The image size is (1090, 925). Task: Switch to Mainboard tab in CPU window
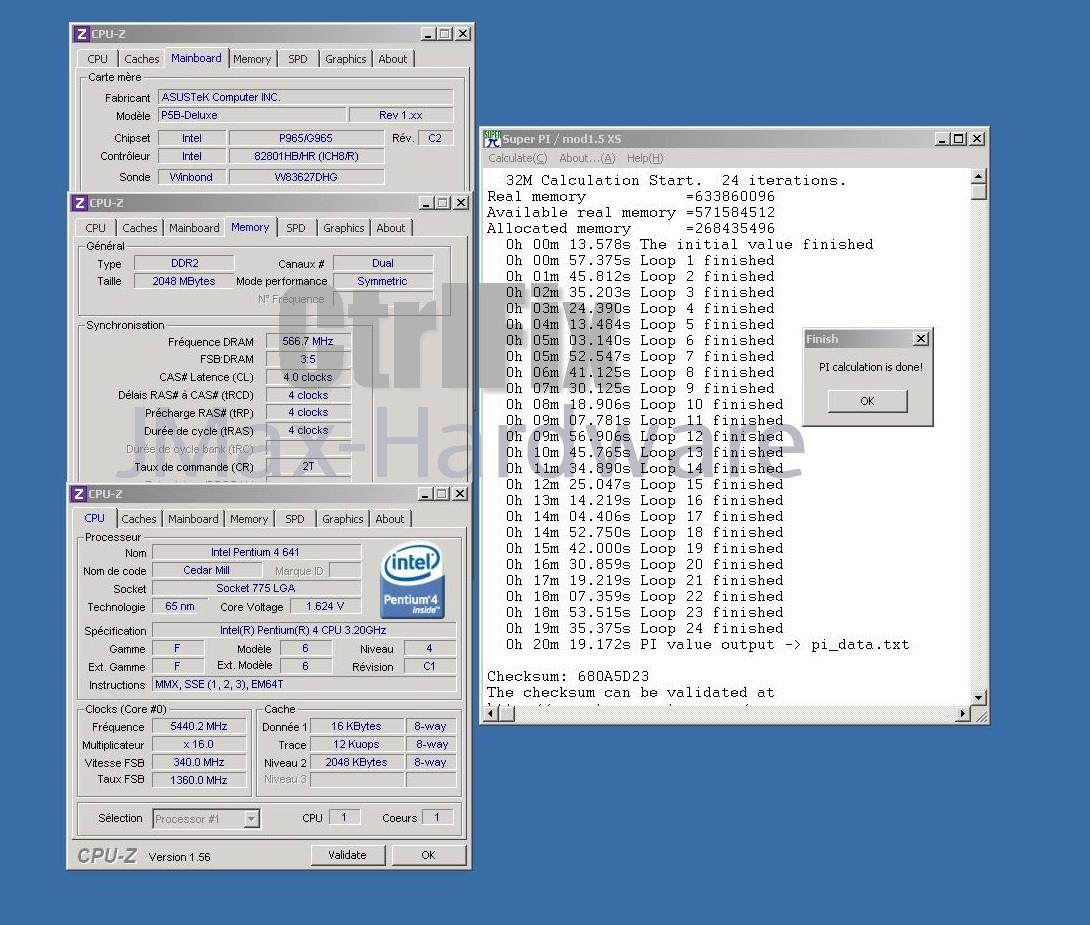193,518
